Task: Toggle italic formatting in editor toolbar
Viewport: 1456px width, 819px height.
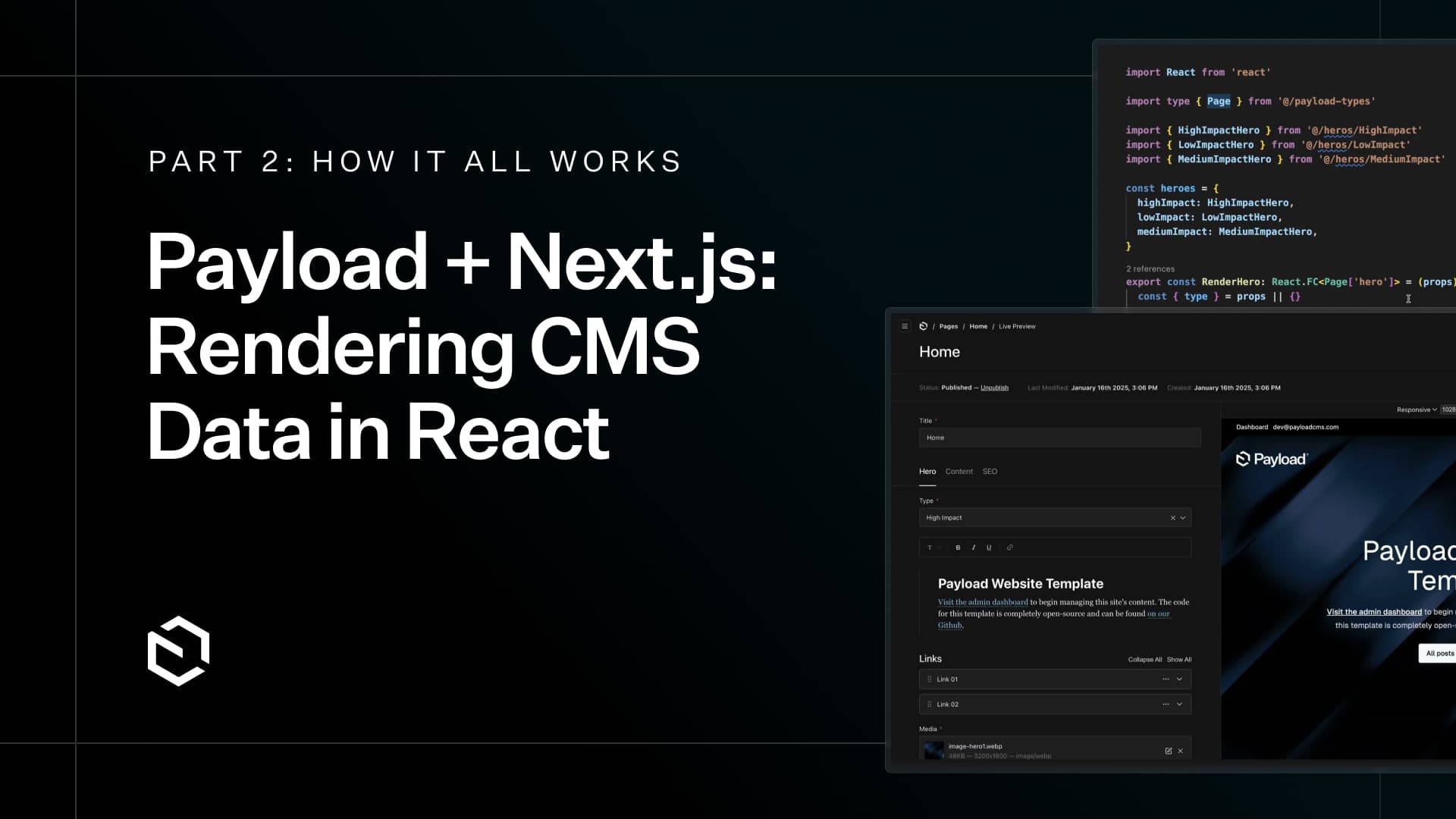Action: [974, 548]
